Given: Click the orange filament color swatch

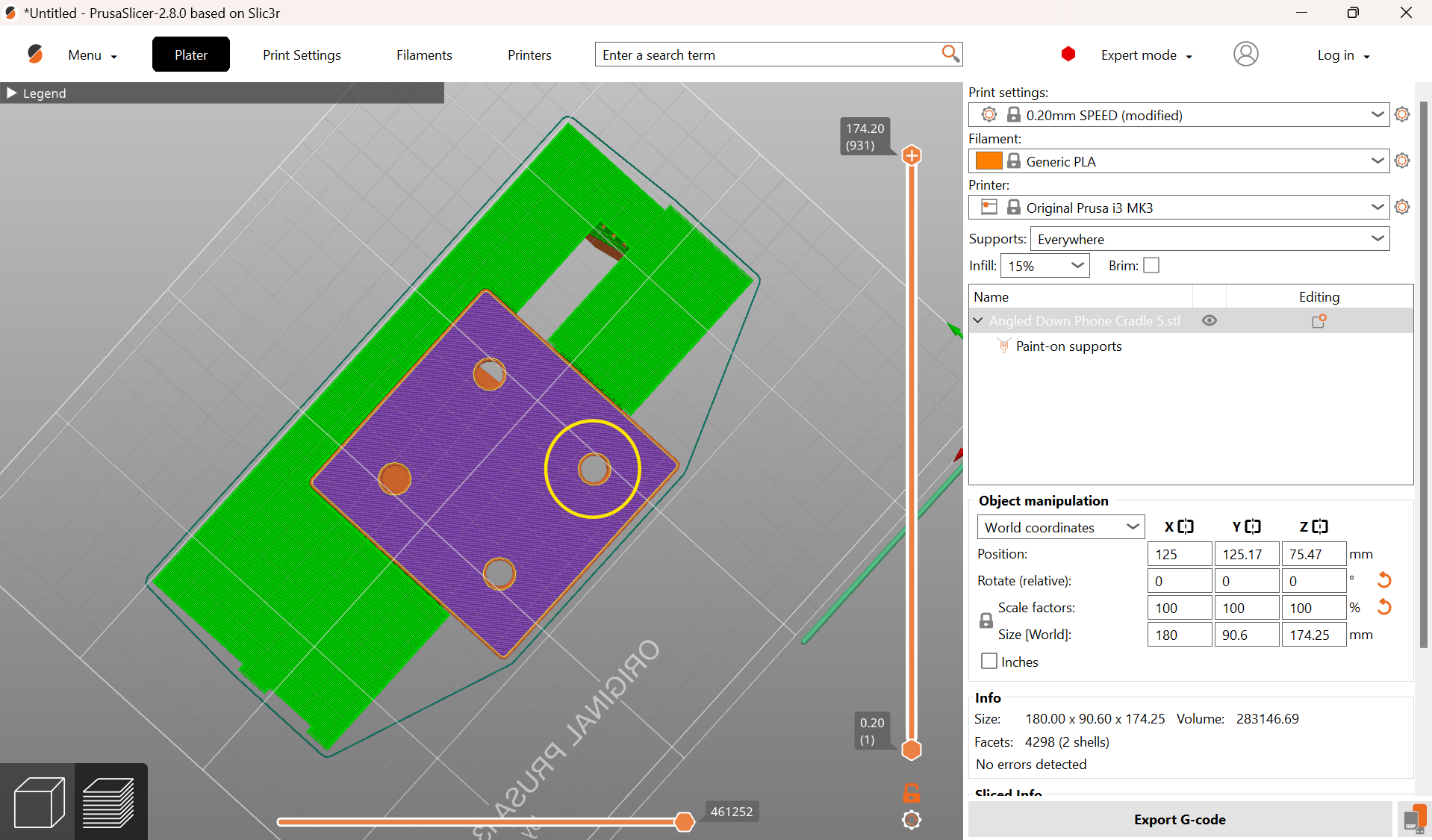Looking at the screenshot, I should 989,161.
